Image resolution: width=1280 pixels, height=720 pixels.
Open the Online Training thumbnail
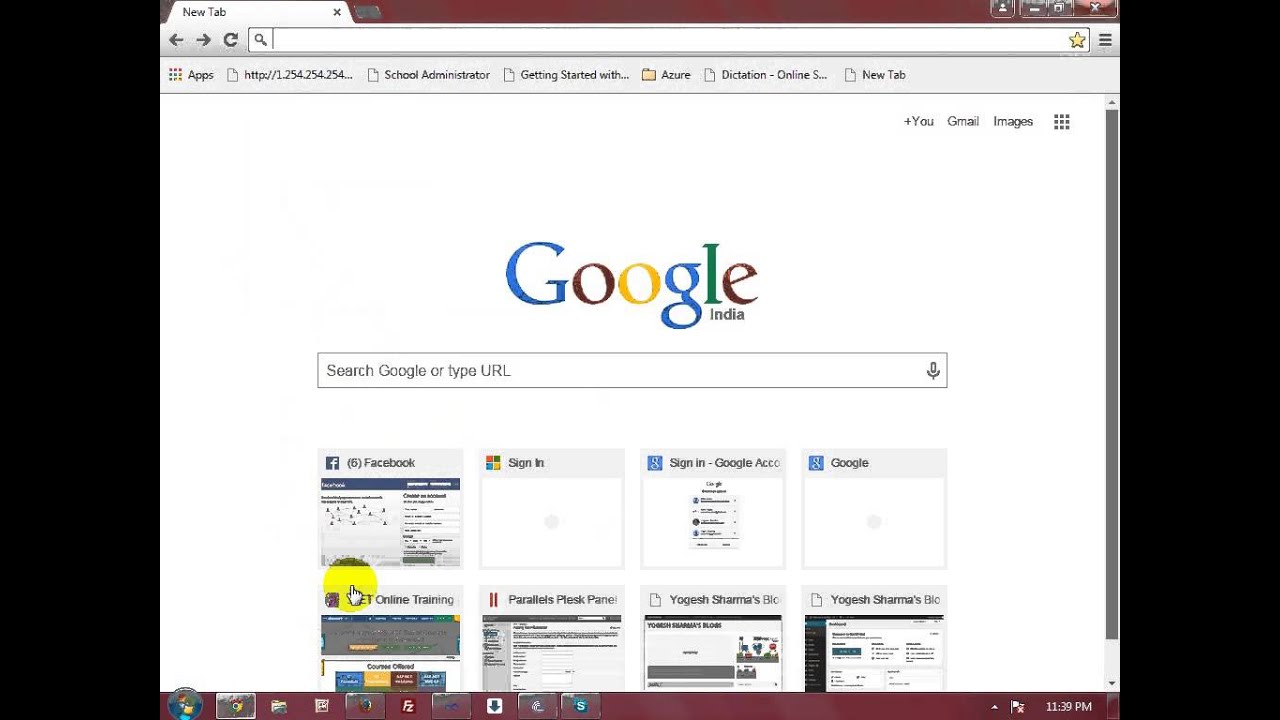390,639
